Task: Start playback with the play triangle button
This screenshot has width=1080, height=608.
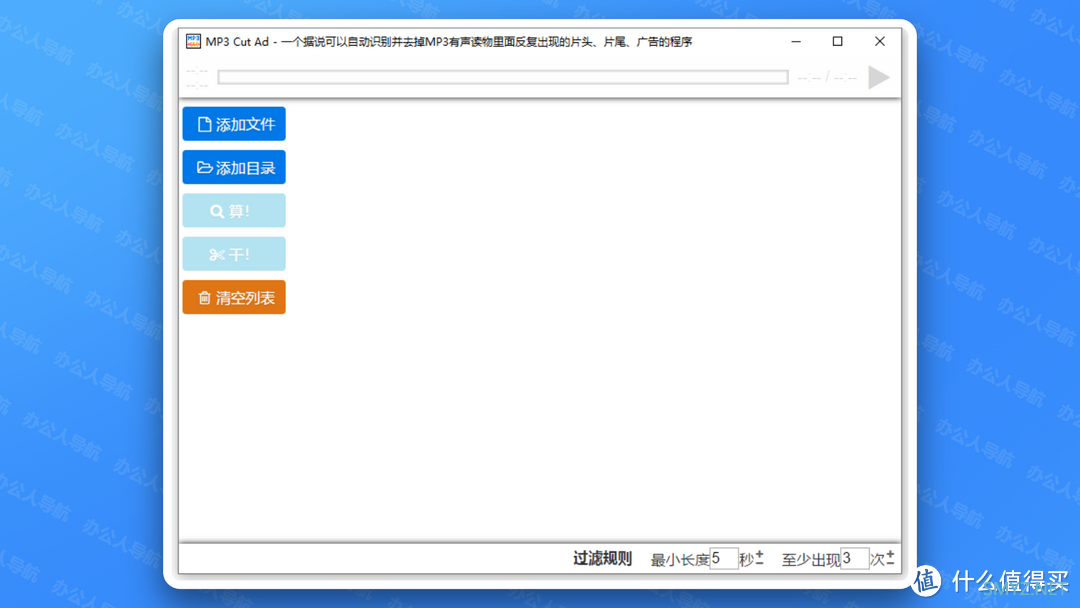Action: (x=878, y=77)
